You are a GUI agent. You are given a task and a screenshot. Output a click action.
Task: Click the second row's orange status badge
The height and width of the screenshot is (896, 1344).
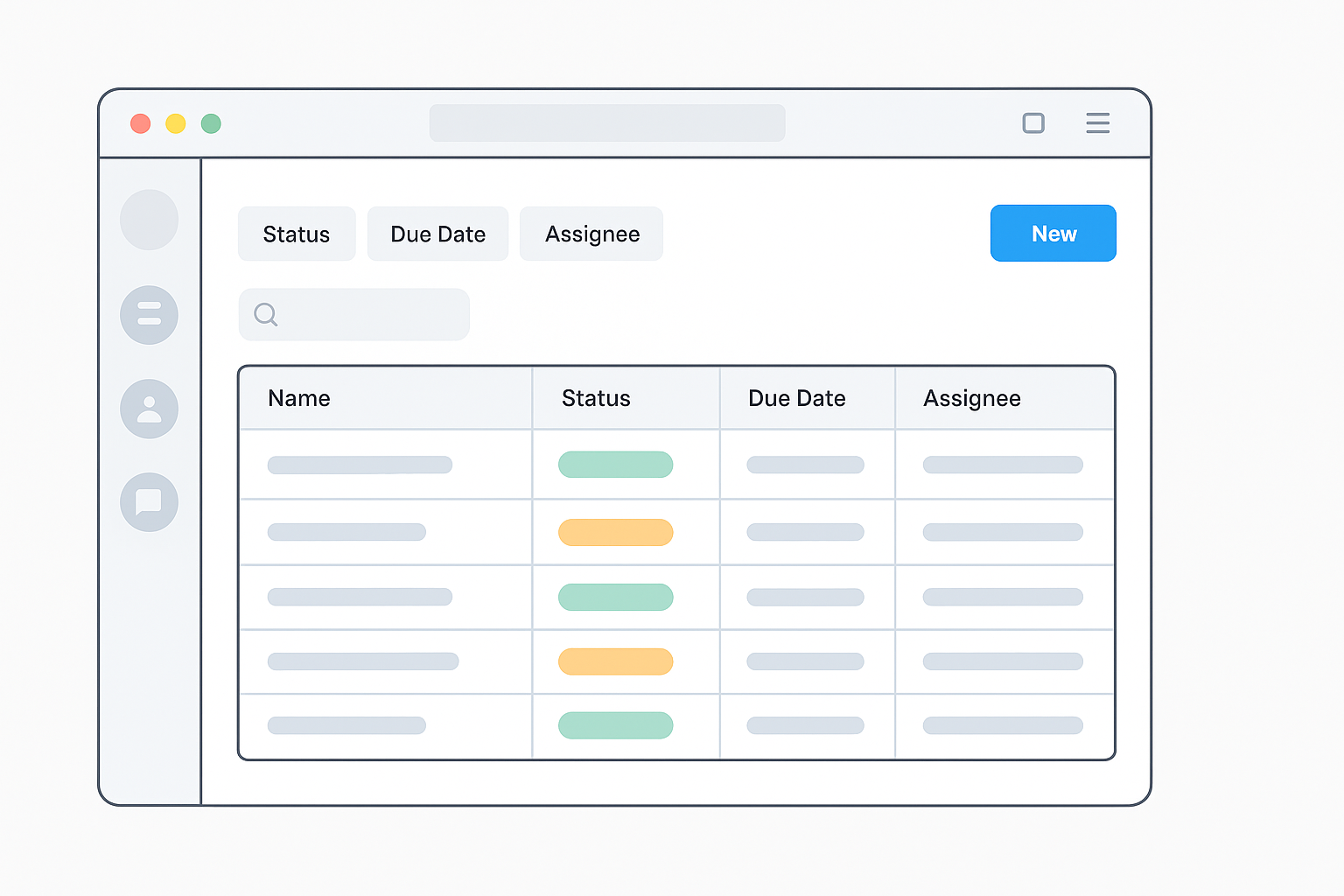615,532
